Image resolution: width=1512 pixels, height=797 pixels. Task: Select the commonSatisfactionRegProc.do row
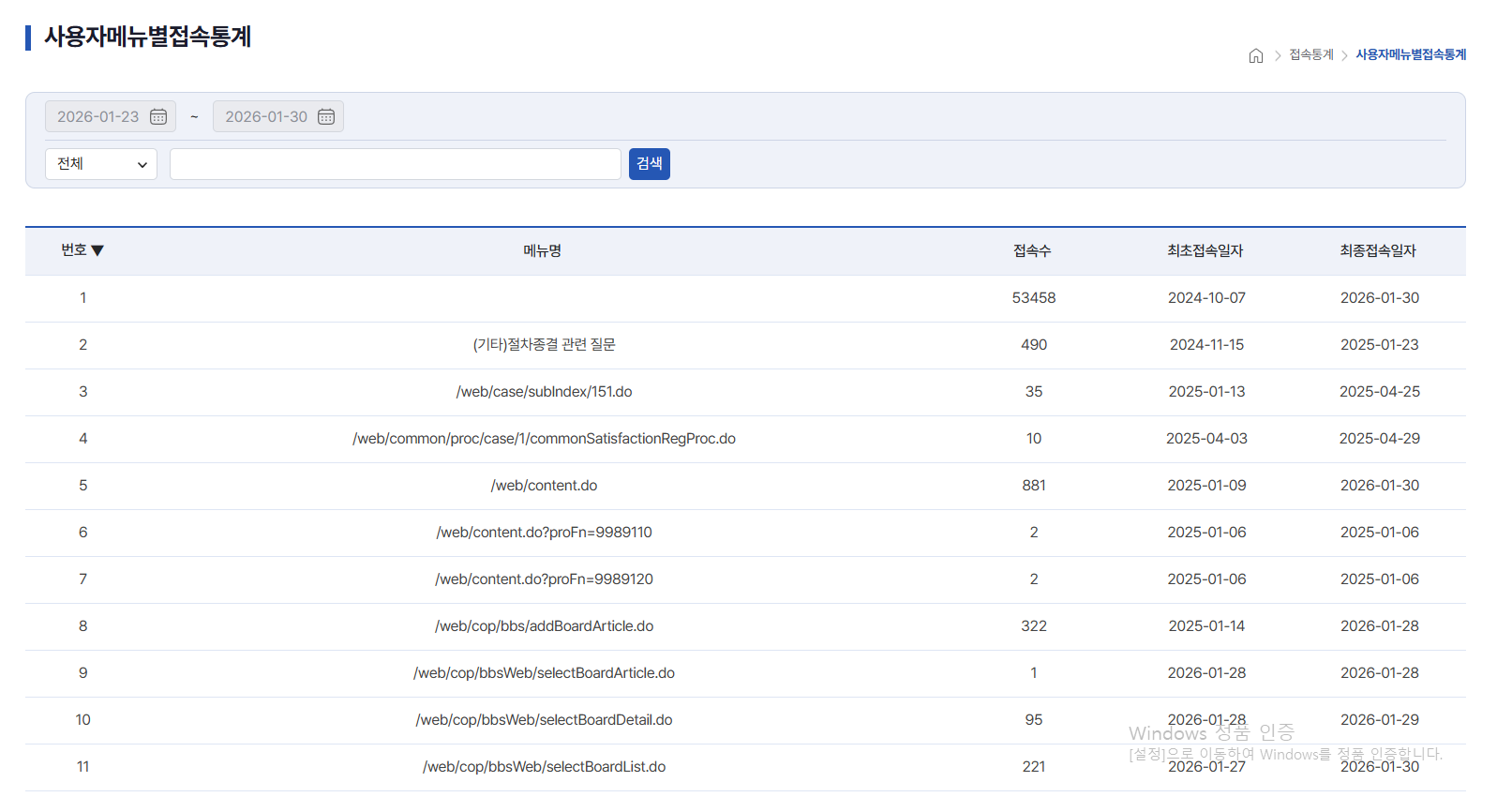click(544, 439)
